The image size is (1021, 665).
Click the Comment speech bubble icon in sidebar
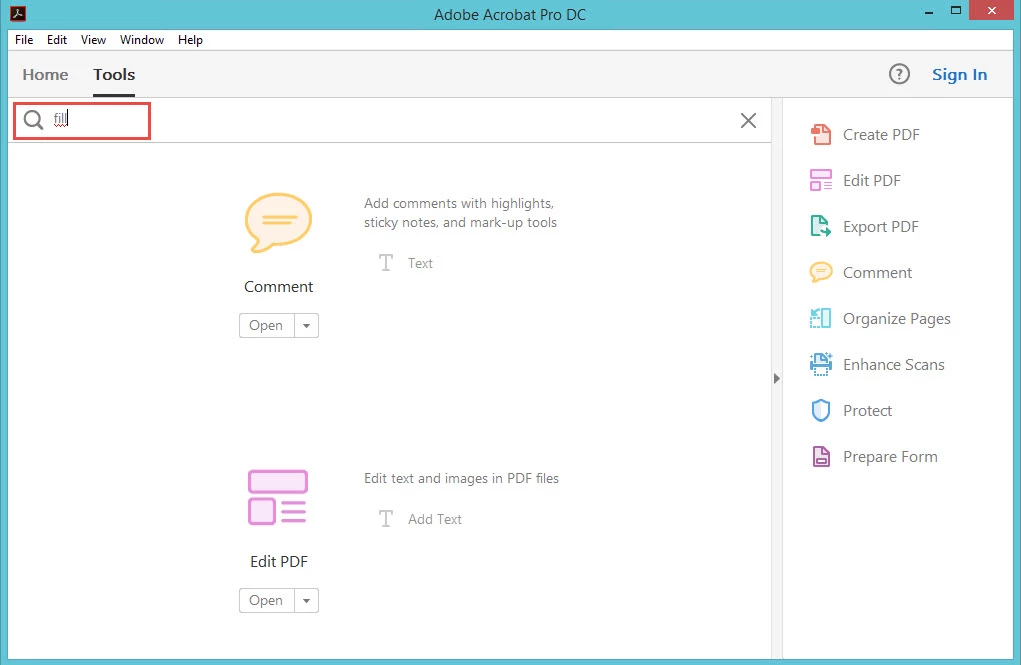[820, 272]
